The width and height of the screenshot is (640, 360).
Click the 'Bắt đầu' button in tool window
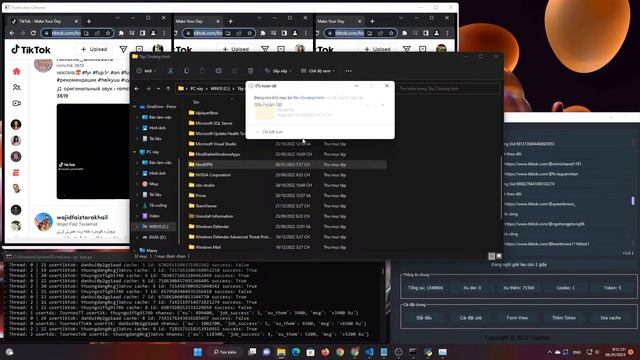pyautogui.click(x=424, y=317)
